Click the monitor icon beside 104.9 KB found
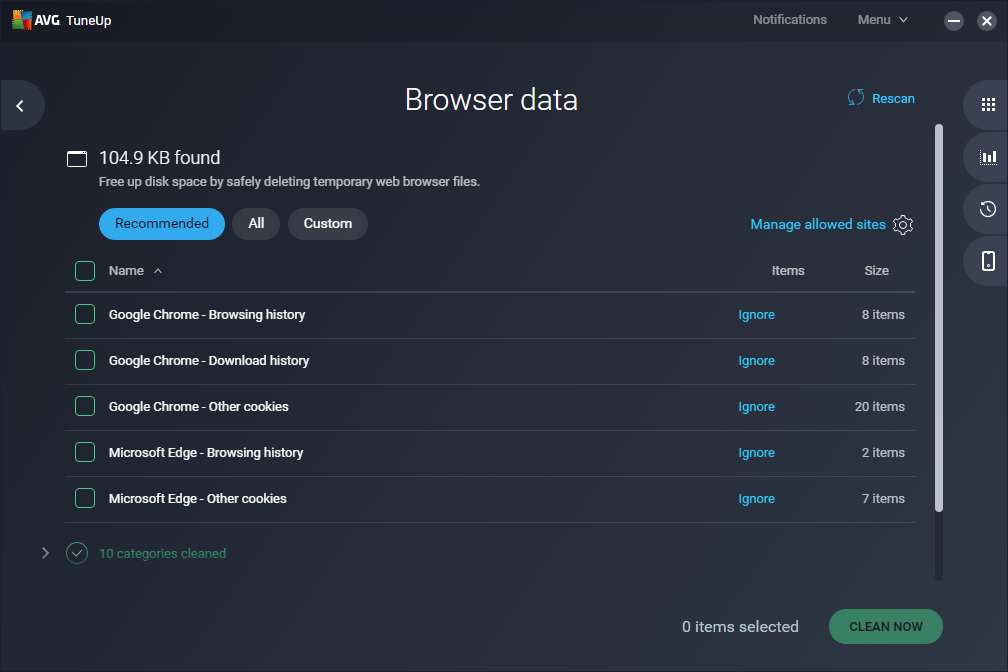Image resolution: width=1008 pixels, height=672 pixels. tap(77, 157)
